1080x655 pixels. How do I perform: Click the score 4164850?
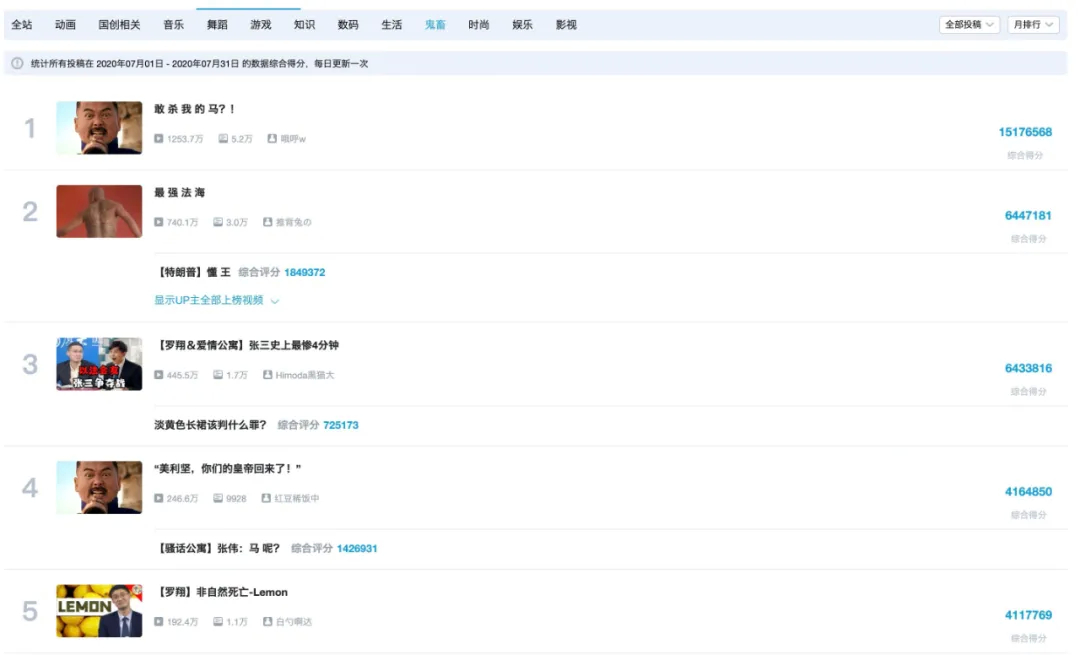tap(1028, 492)
